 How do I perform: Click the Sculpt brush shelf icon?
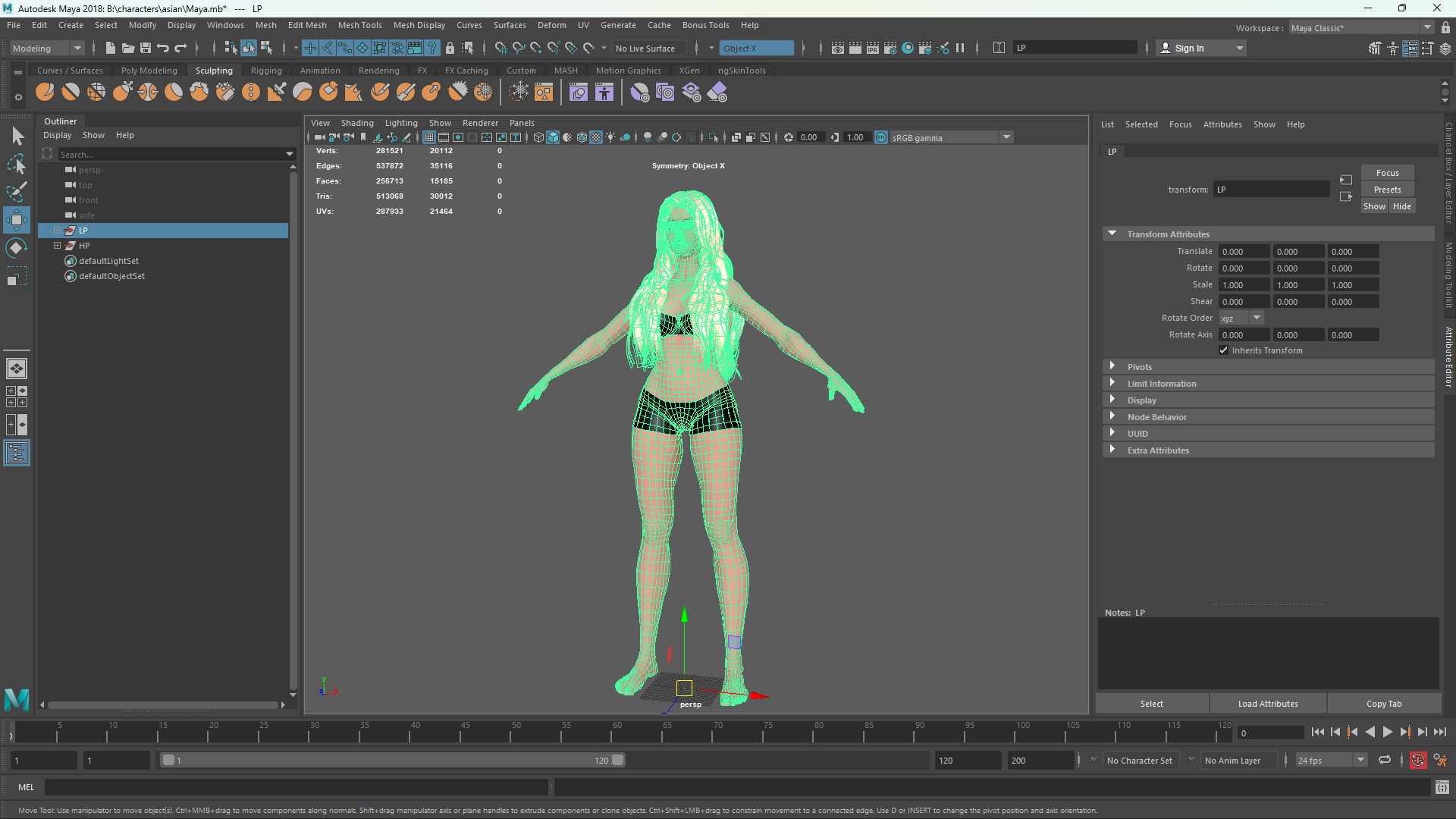point(45,93)
